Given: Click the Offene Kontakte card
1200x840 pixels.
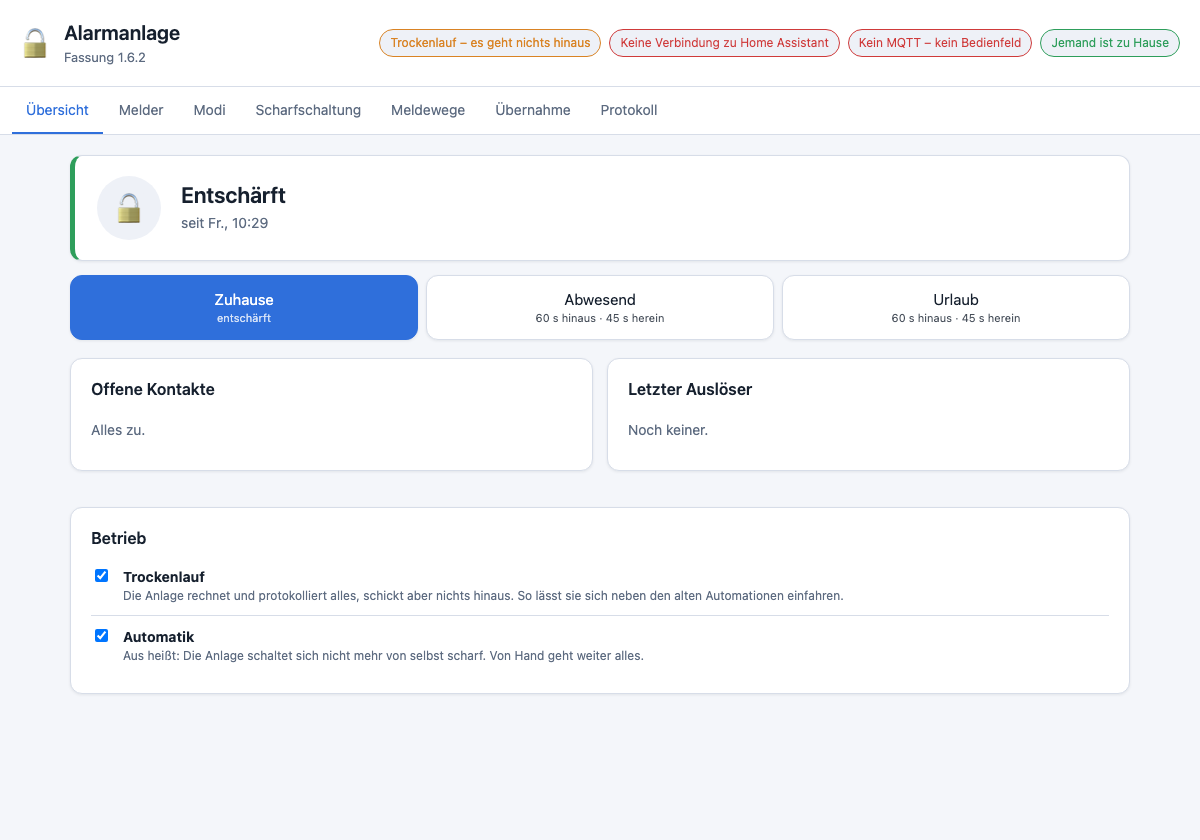Looking at the screenshot, I should (x=331, y=414).
